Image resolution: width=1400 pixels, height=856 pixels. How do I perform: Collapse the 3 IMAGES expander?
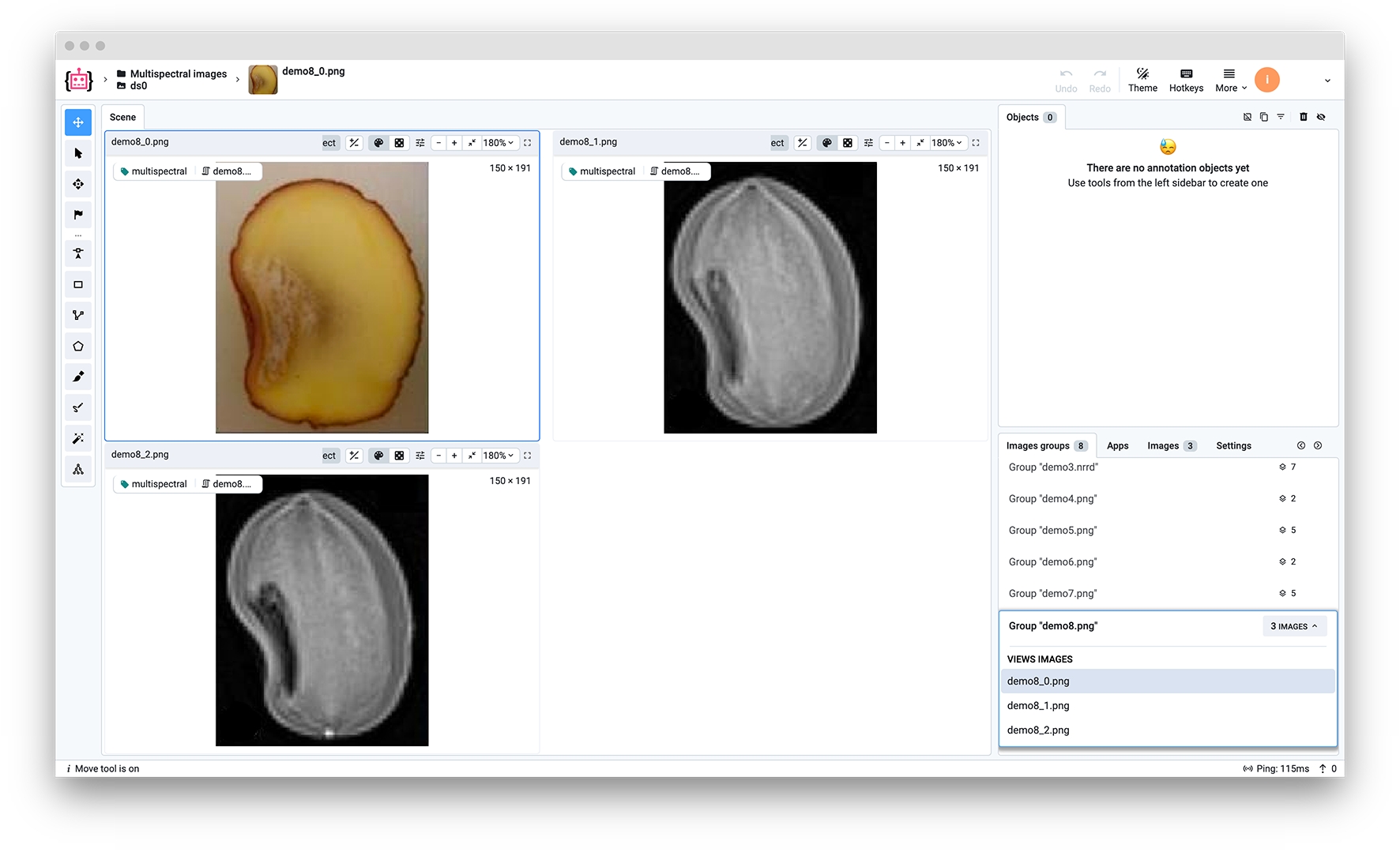click(1294, 626)
